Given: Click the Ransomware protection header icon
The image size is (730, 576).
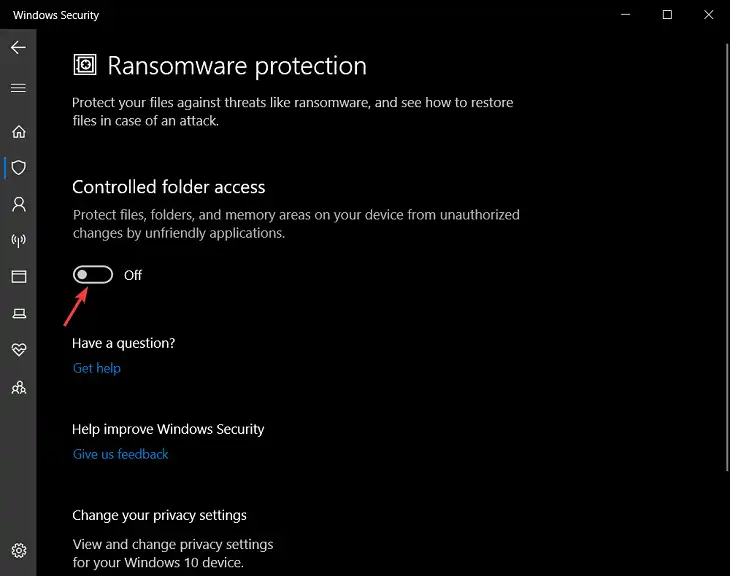Looking at the screenshot, I should [x=85, y=65].
